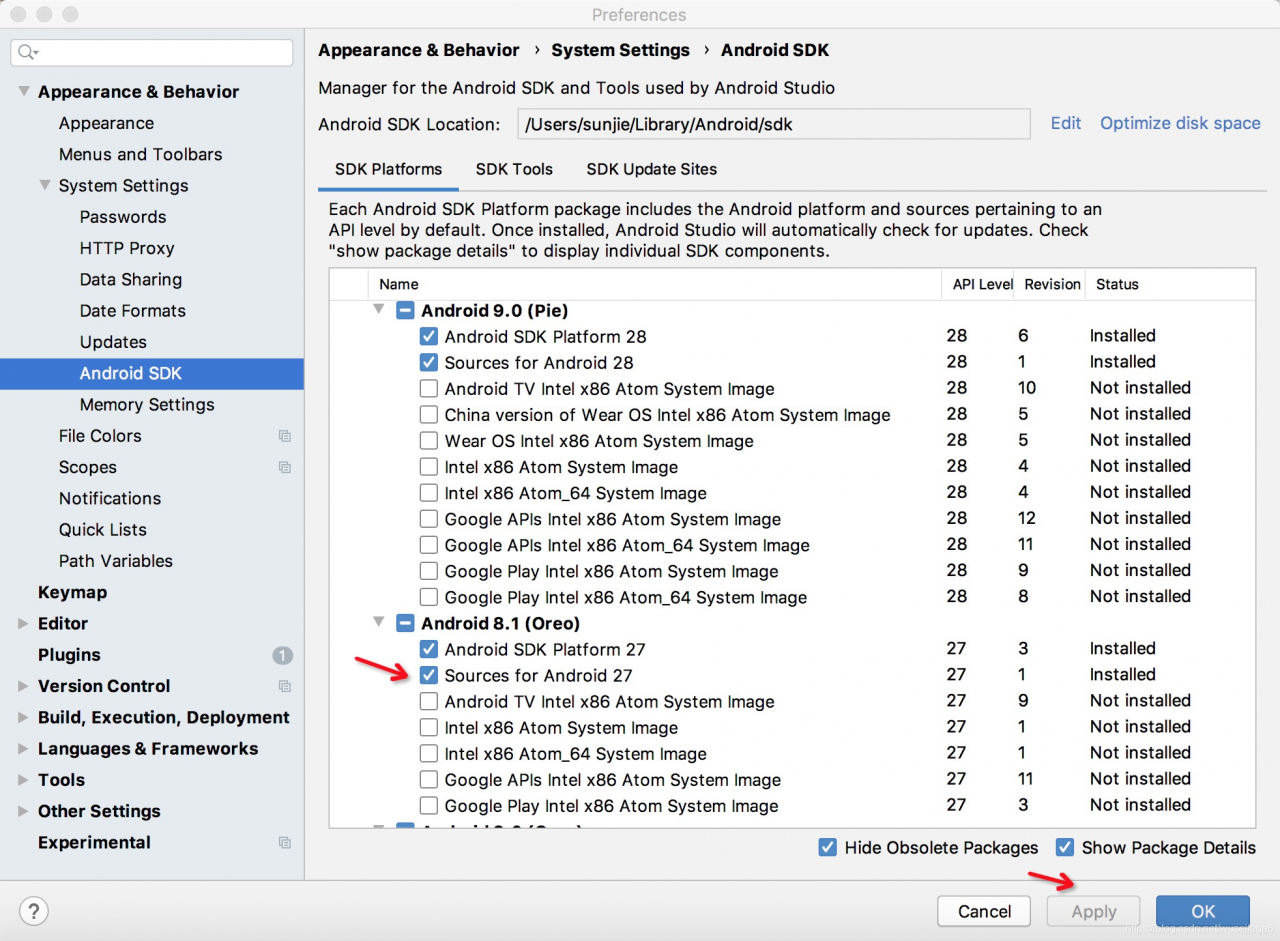Click the copy icon beside File Colors
Screen dimensions: 1280x941
pos(285,436)
